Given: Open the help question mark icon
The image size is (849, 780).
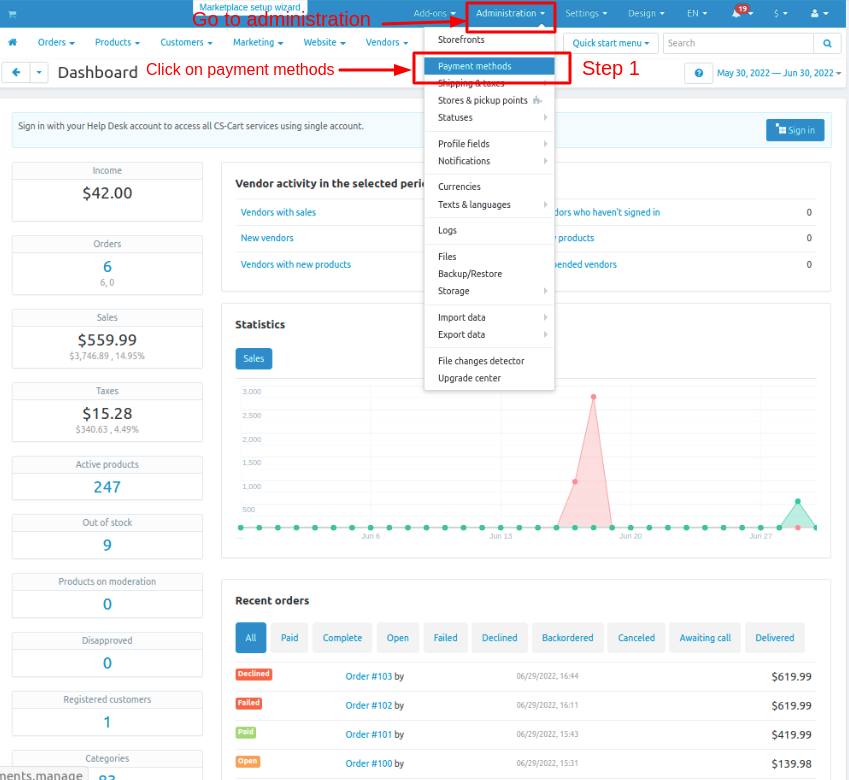Looking at the screenshot, I should coord(698,73).
